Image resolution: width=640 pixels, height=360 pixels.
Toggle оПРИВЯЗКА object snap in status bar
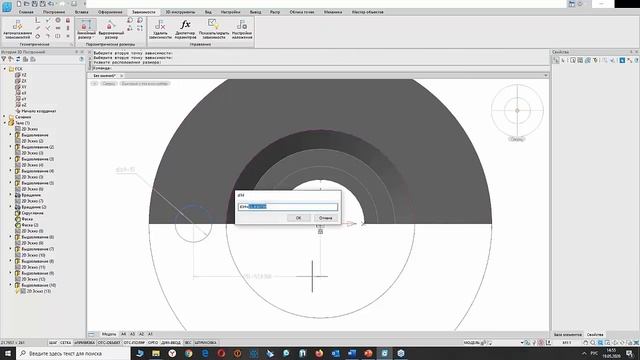tap(84, 343)
